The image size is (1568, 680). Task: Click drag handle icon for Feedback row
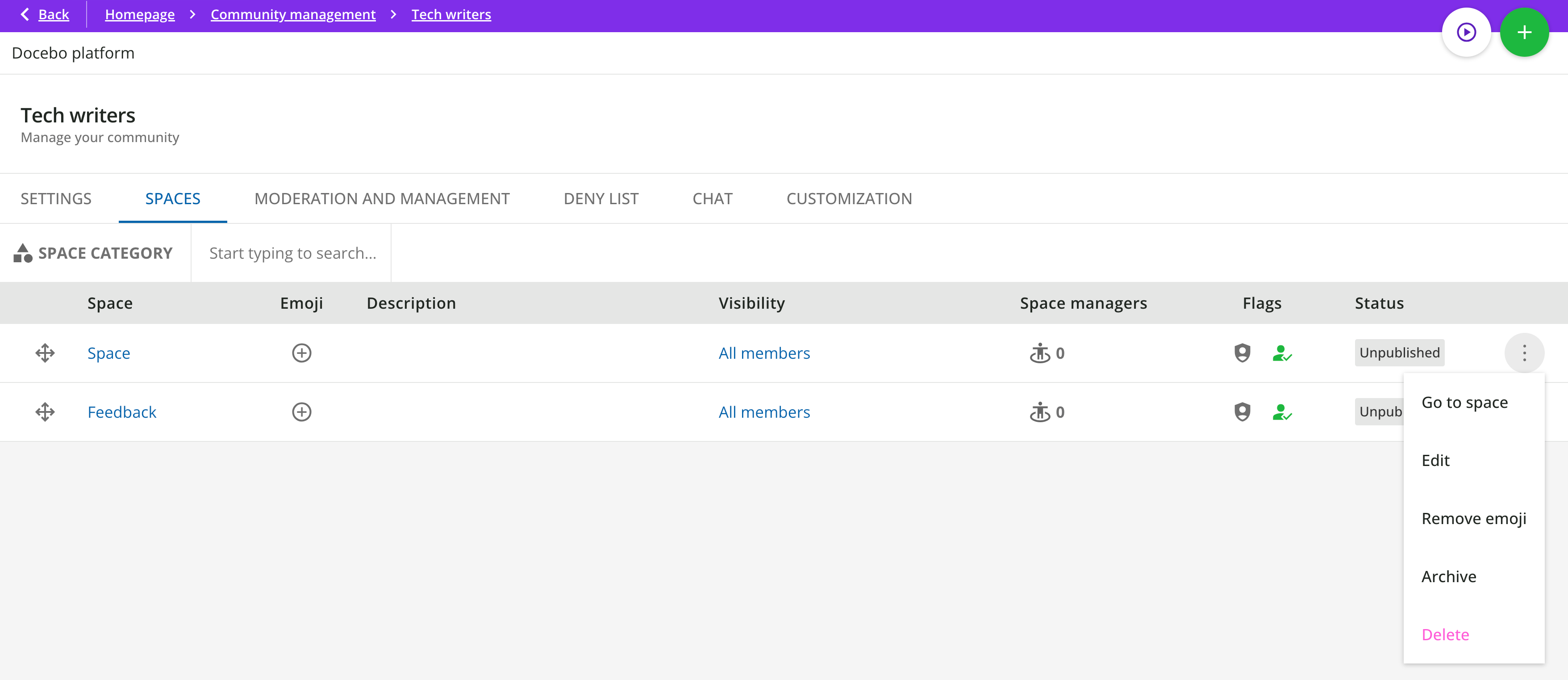pyautogui.click(x=45, y=412)
